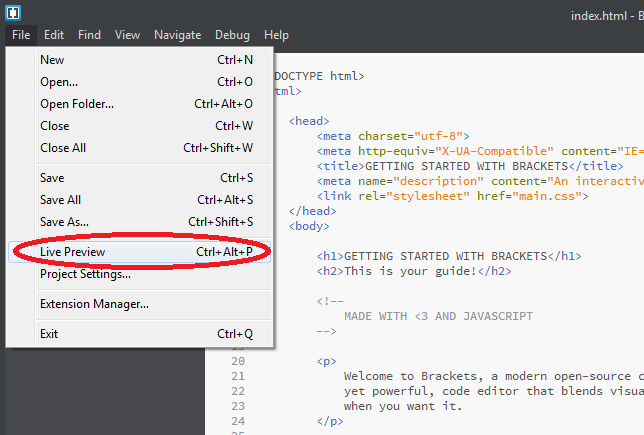Viewport: 644px width, 435px height.
Task: Choose Close All menu entry
Action: tap(139, 148)
